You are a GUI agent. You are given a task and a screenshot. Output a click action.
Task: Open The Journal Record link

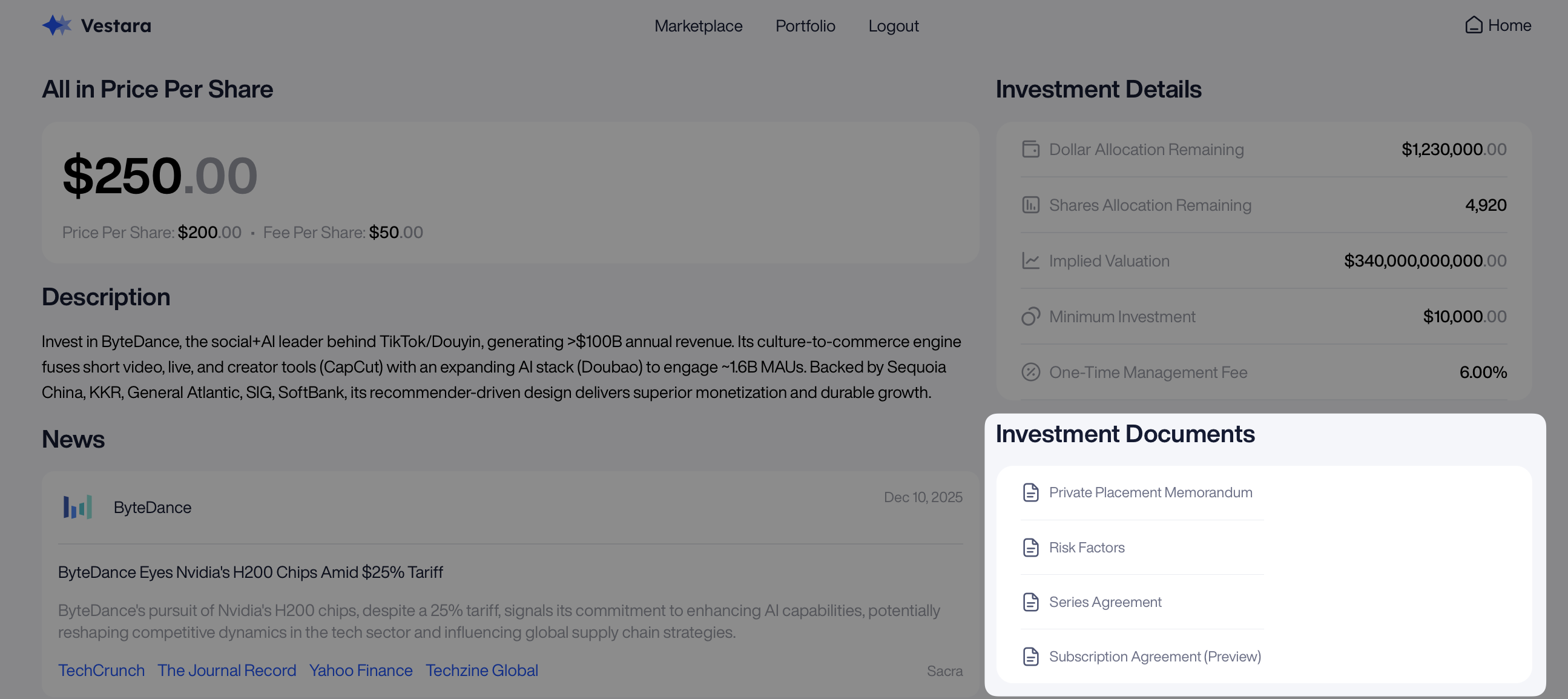pyautogui.click(x=226, y=670)
